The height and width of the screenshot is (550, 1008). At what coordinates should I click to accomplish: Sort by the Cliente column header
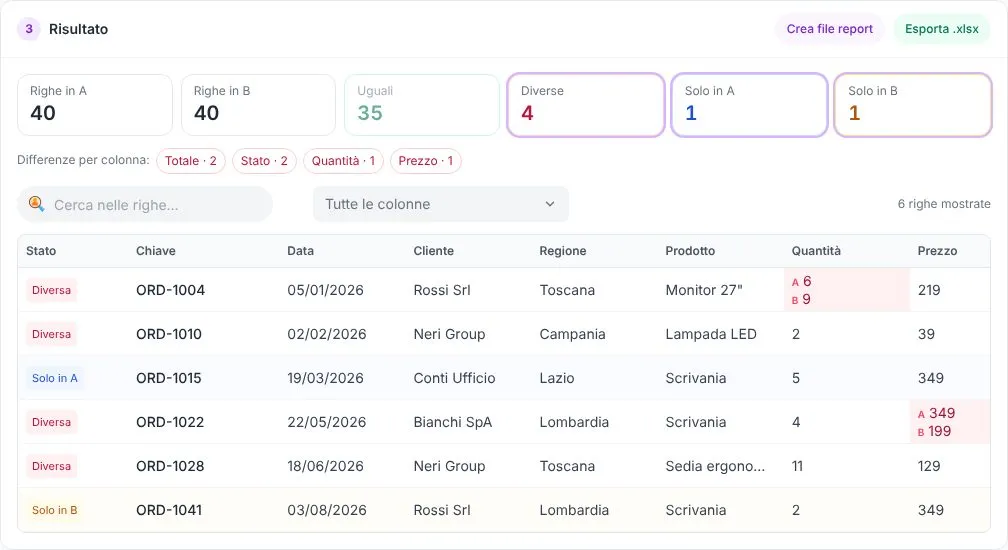tap(433, 251)
